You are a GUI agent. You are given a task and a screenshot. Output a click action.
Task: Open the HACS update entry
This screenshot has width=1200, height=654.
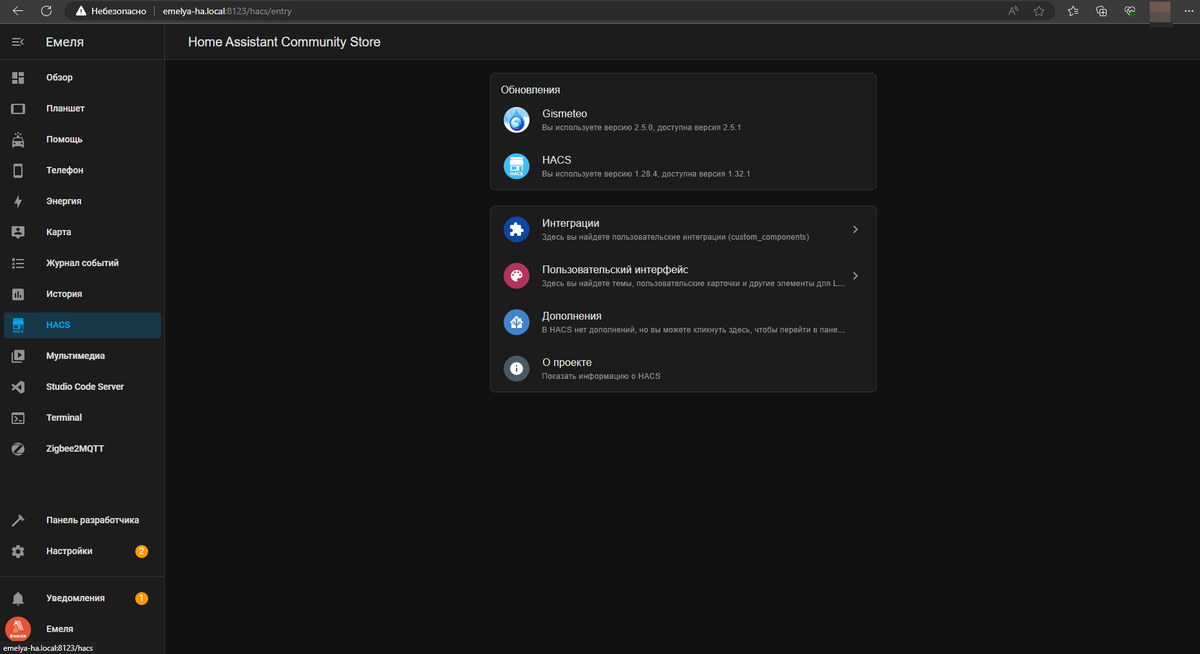683,166
